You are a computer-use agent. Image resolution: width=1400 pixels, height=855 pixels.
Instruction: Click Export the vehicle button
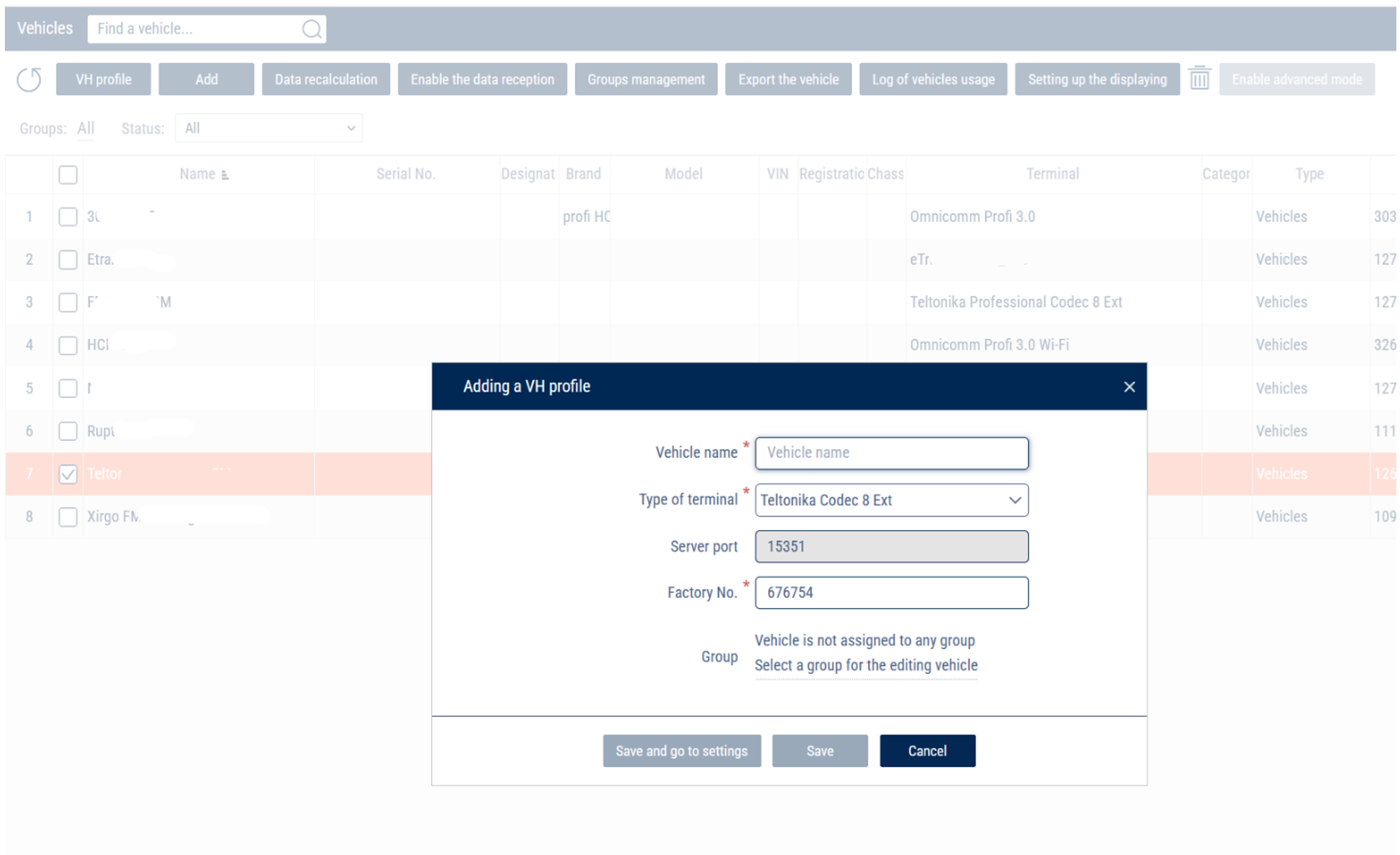pyautogui.click(x=788, y=79)
